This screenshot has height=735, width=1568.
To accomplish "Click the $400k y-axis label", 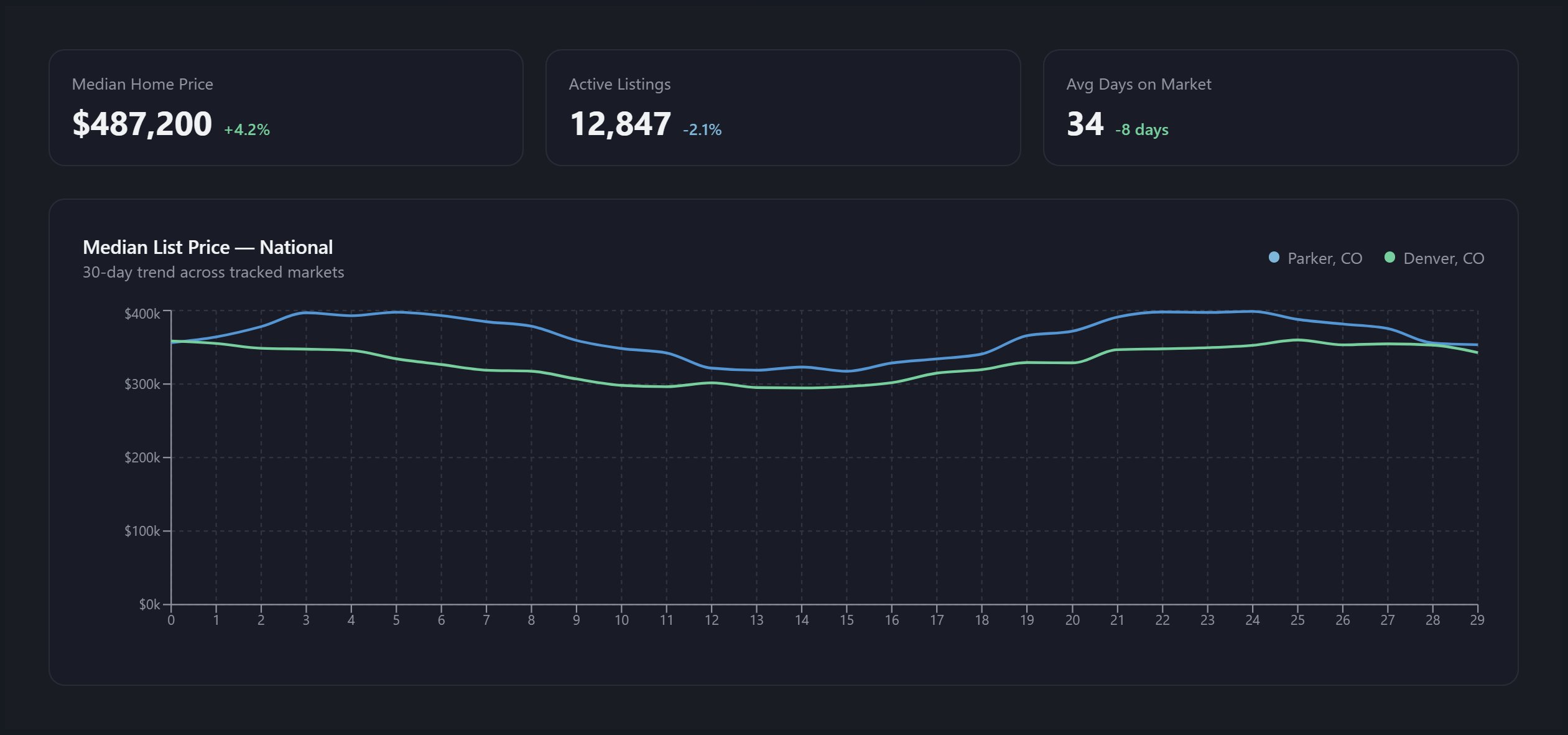I will point(142,314).
